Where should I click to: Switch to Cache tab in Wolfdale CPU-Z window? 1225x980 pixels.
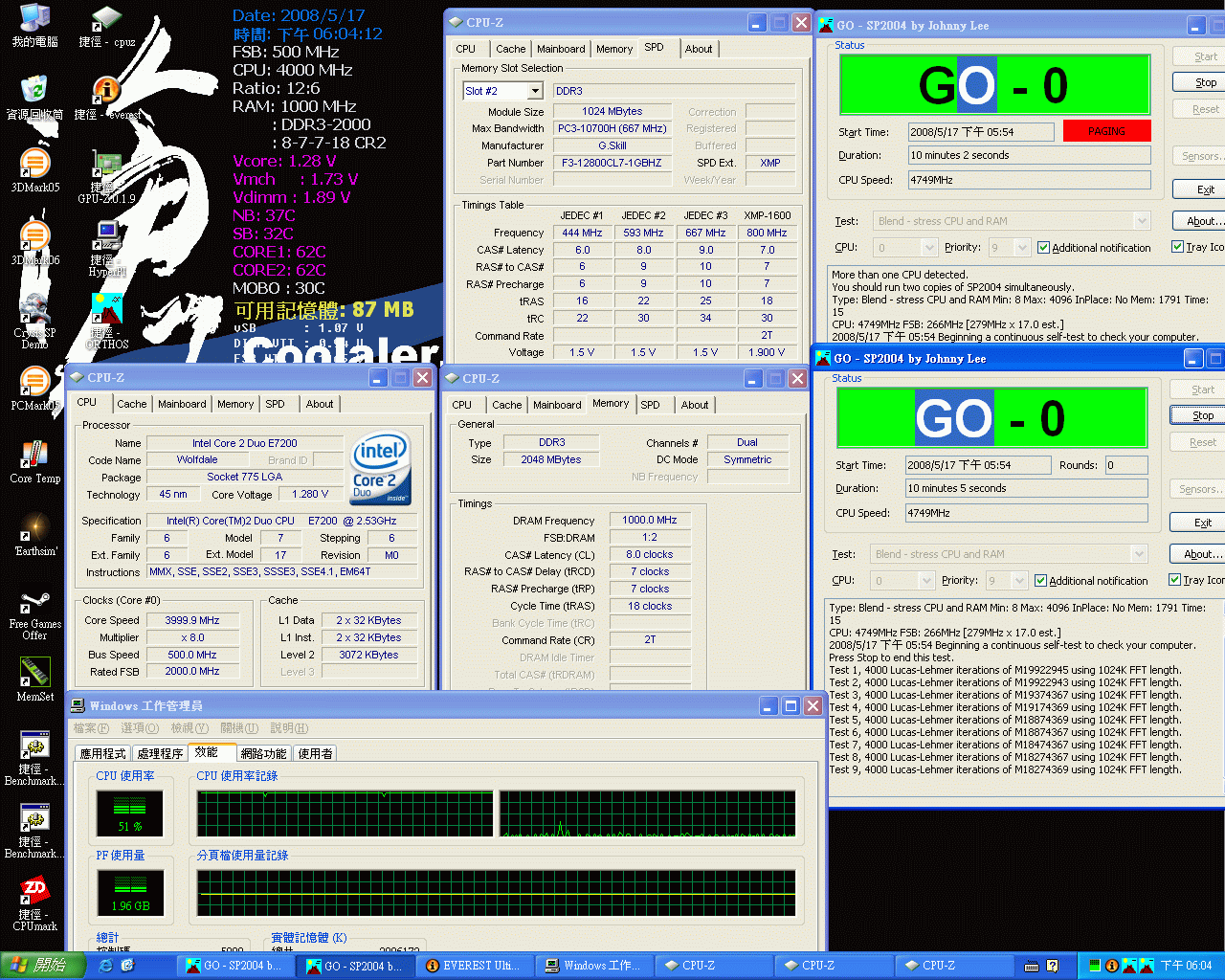[x=132, y=404]
